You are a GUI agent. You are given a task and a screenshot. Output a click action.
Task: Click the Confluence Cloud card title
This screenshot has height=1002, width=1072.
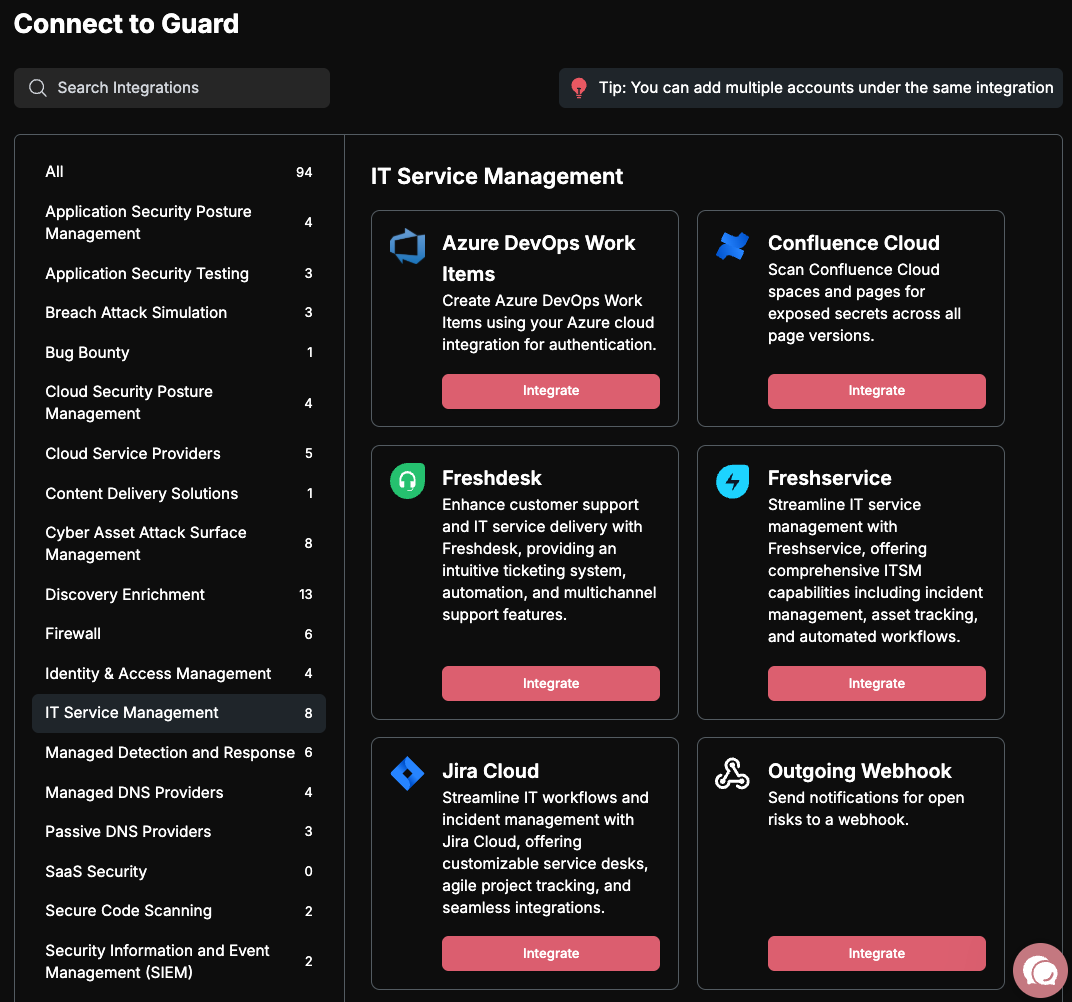point(853,243)
